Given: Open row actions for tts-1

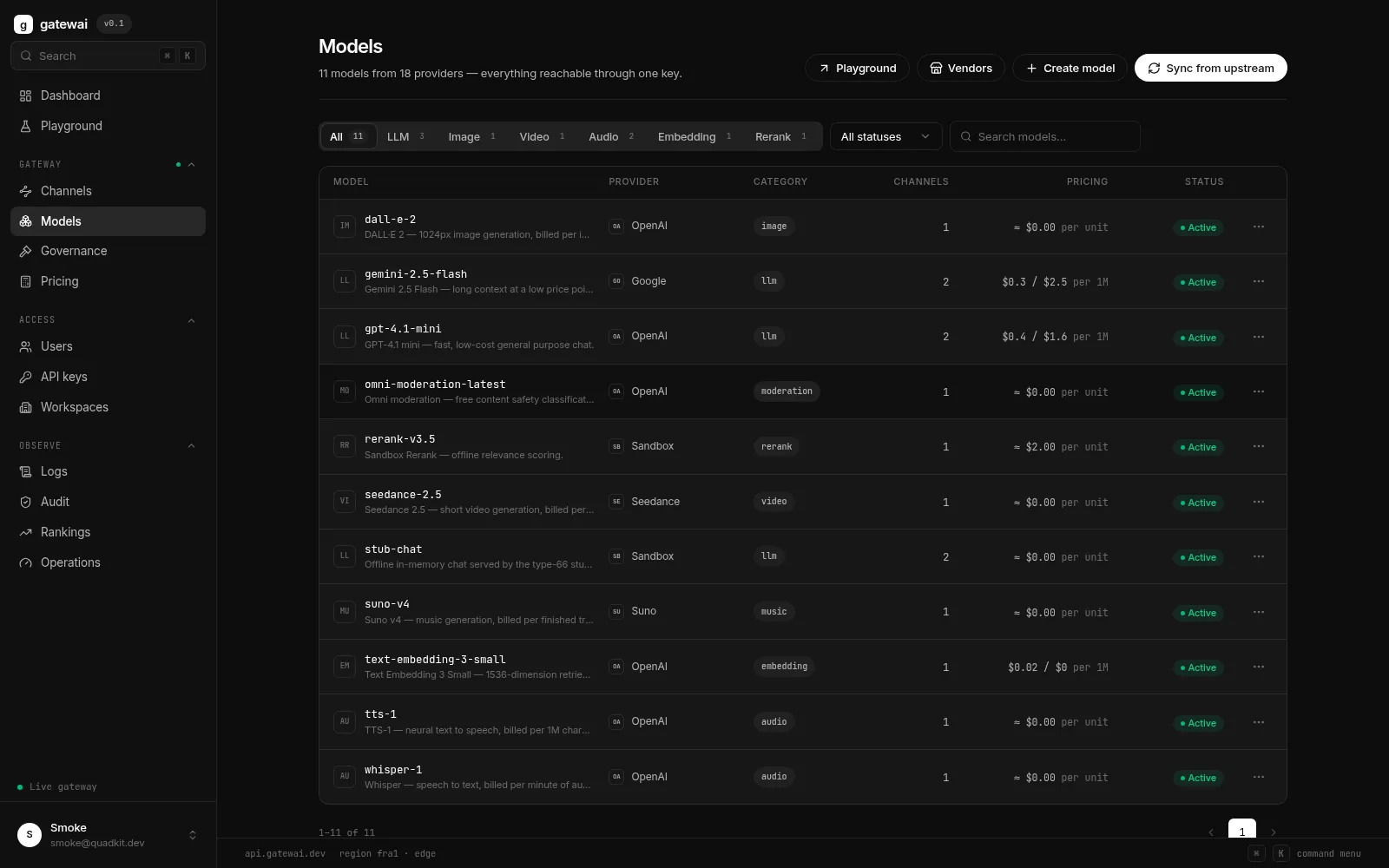Looking at the screenshot, I should coord(1259,722).
